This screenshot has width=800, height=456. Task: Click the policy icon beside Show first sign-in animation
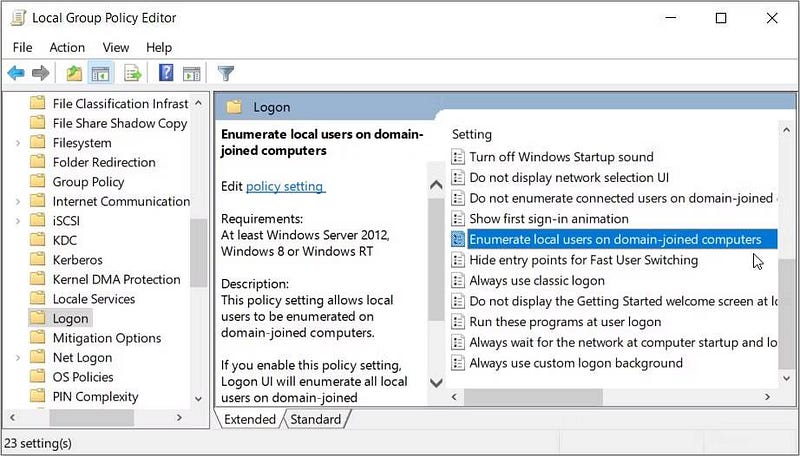pos(458,219)
